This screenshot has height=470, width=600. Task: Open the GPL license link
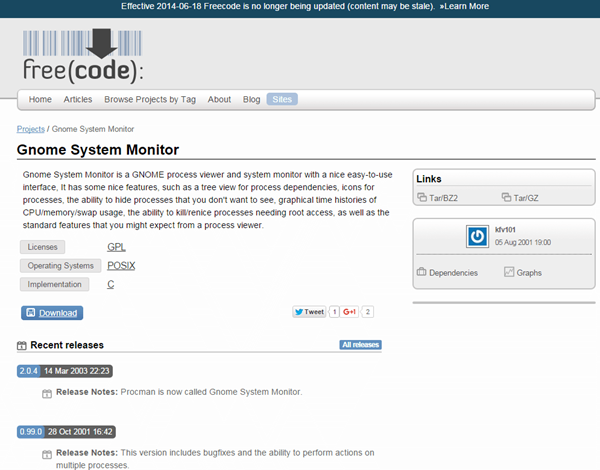point(116,247)
